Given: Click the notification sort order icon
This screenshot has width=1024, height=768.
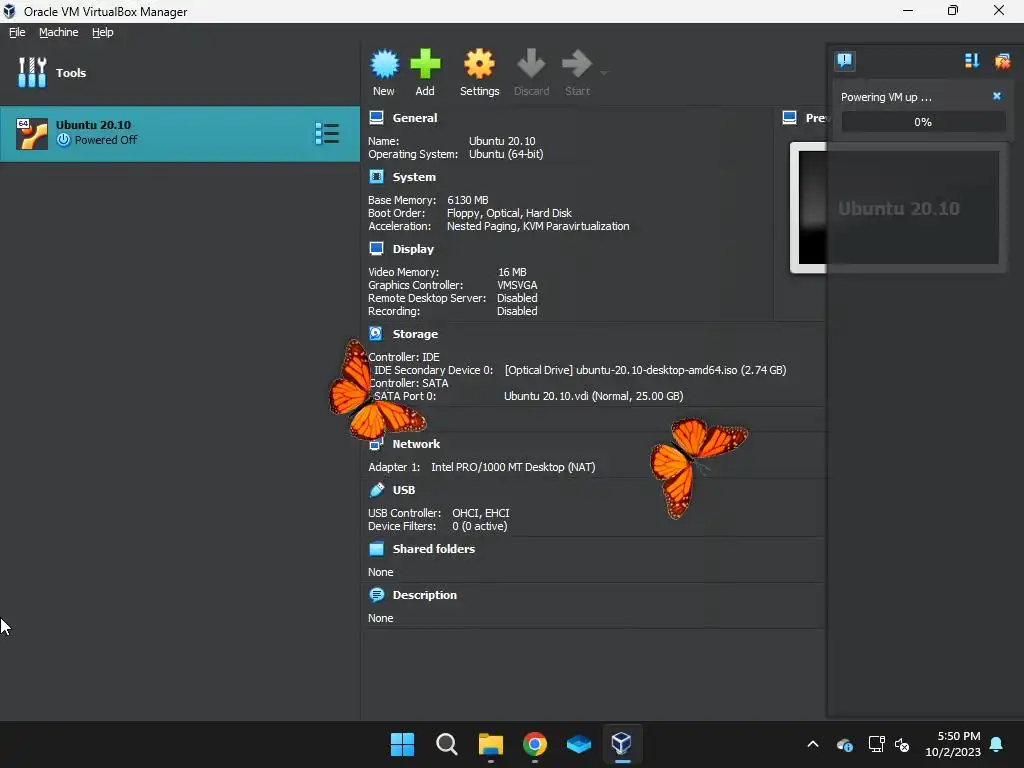Looking at the screenshot, I should (x=972, y=61).
